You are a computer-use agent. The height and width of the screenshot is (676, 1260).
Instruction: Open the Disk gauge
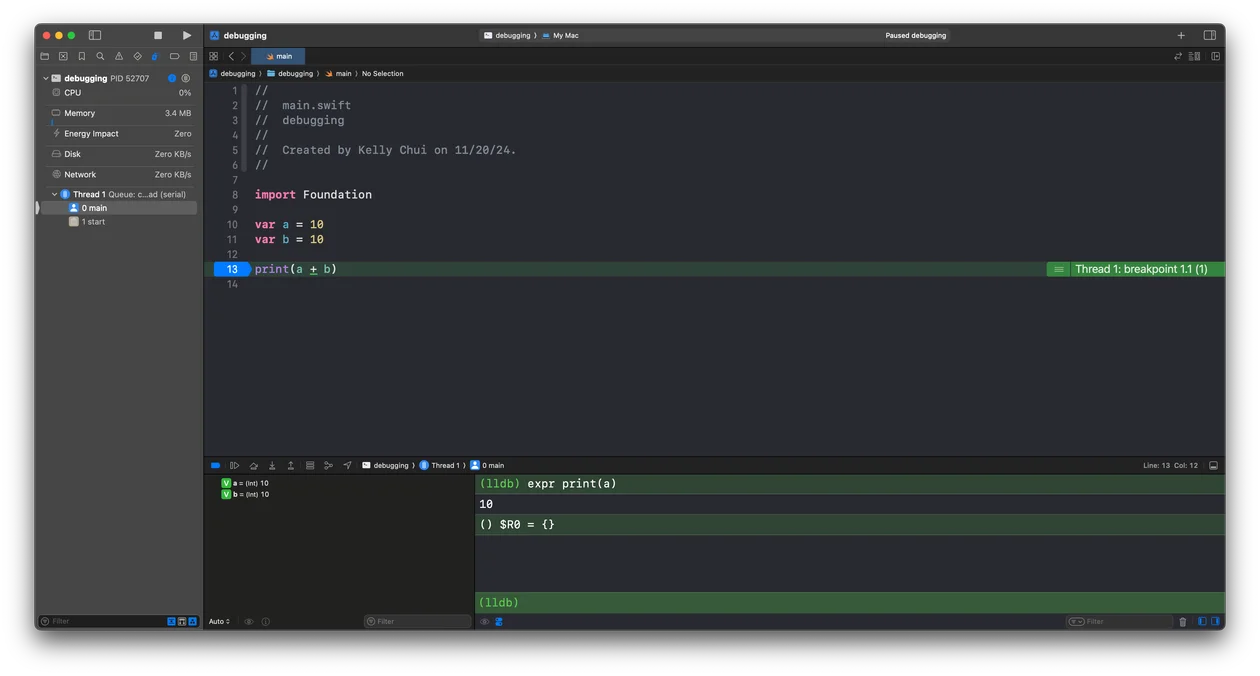click(120, 154)
